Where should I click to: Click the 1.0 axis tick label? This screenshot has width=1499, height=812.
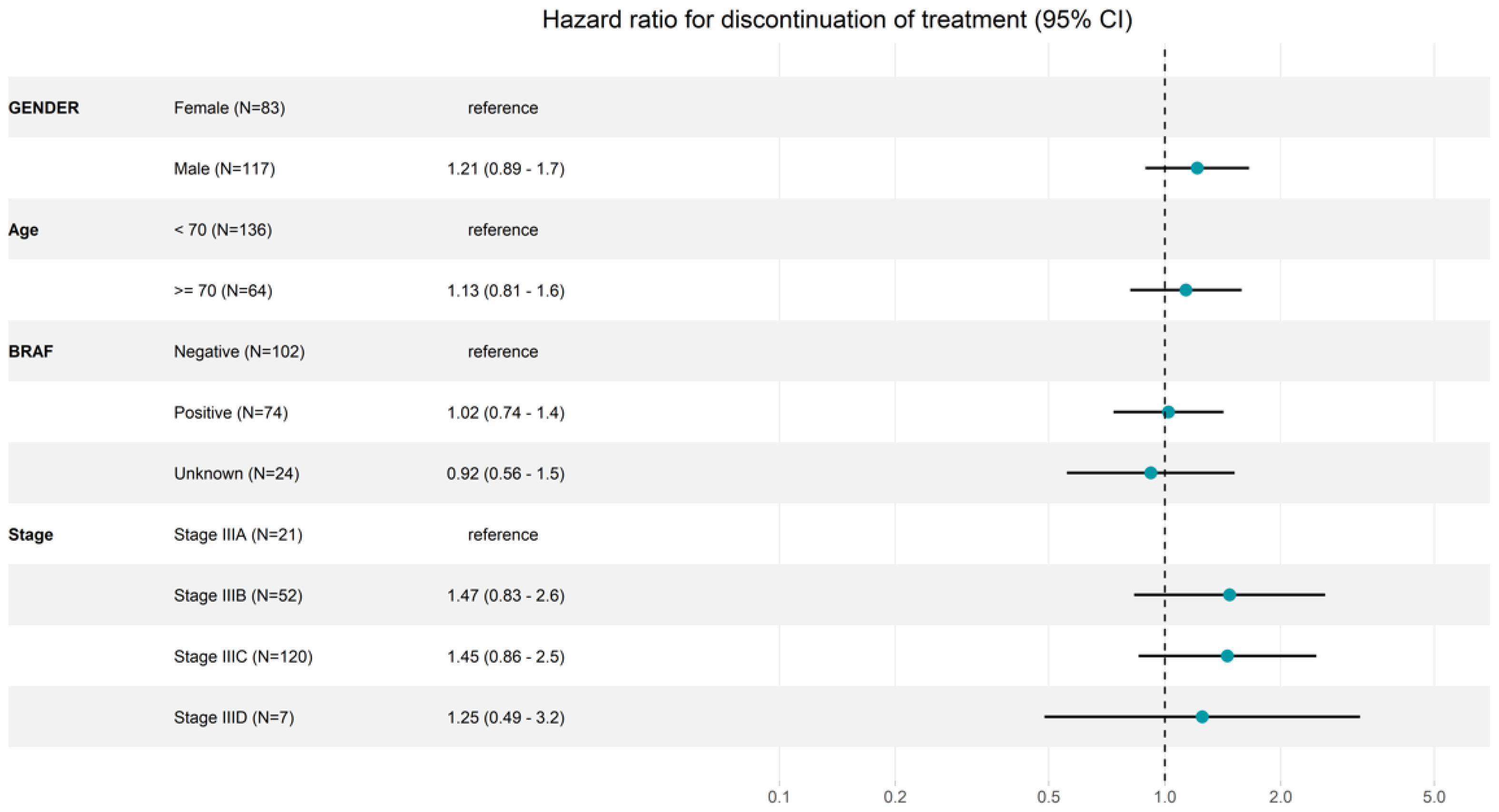[x=1164, y=796]
